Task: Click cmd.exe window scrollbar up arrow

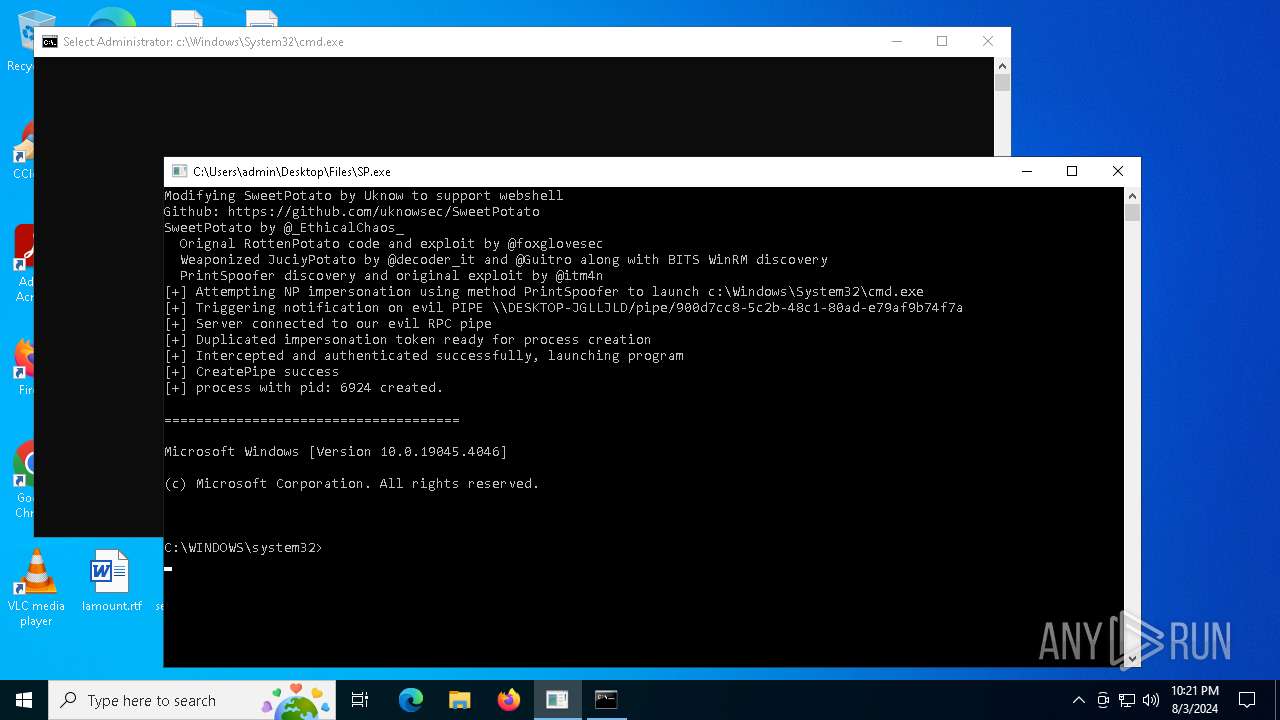Action: [1002, 65]
